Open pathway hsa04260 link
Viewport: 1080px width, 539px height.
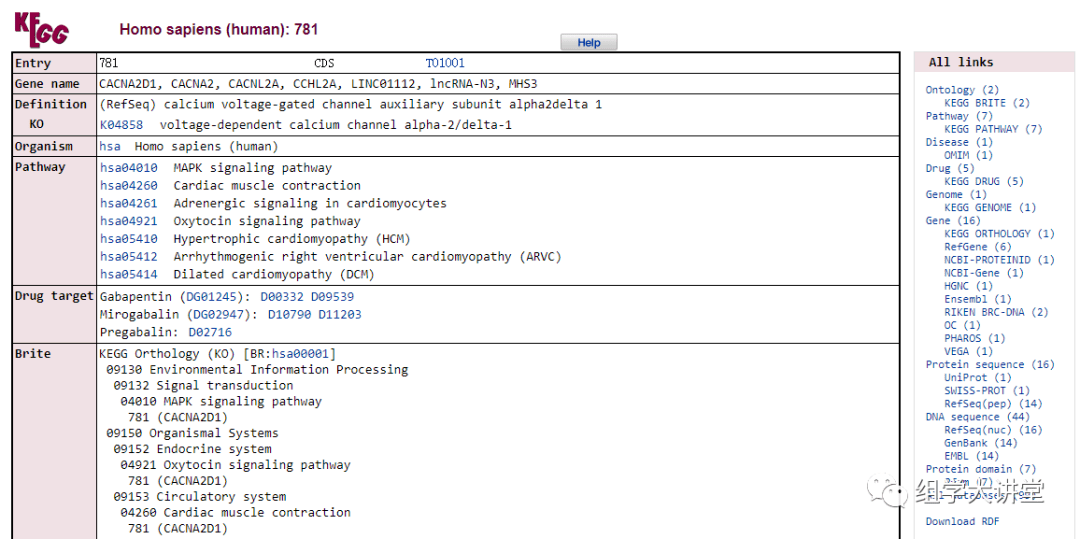128,186
